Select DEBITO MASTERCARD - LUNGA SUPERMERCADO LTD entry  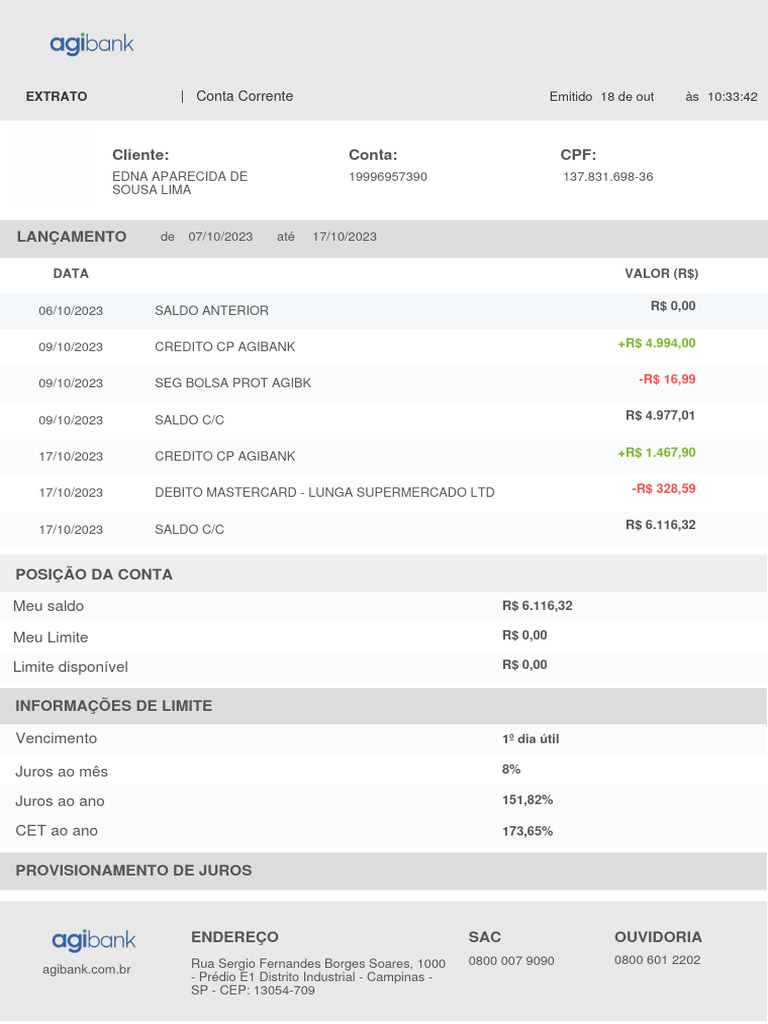pos(325,492)
